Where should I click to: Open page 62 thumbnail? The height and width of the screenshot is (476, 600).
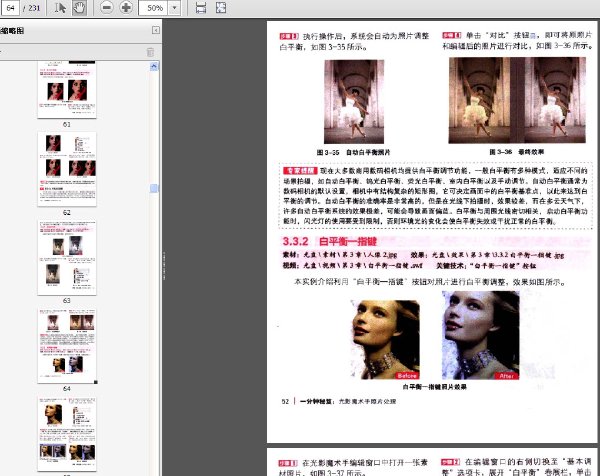pyautogui.click(x=67, y=170)
